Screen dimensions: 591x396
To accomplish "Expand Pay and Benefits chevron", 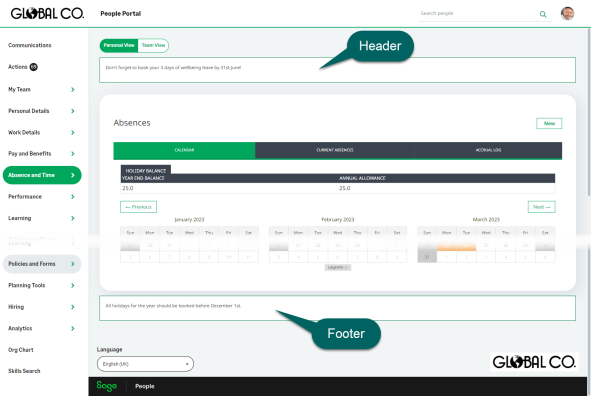I will coord(73,153).
